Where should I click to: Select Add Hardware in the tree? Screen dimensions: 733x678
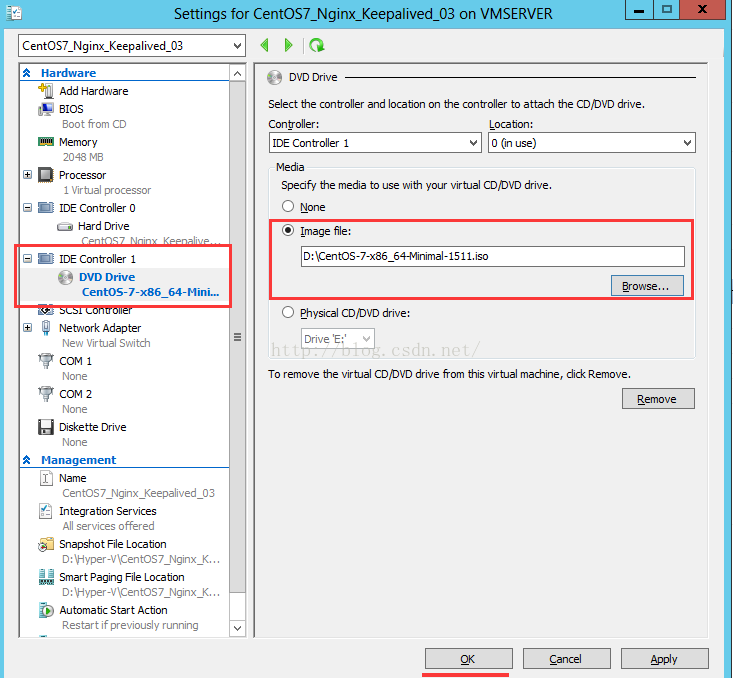[x=93, y=91]
